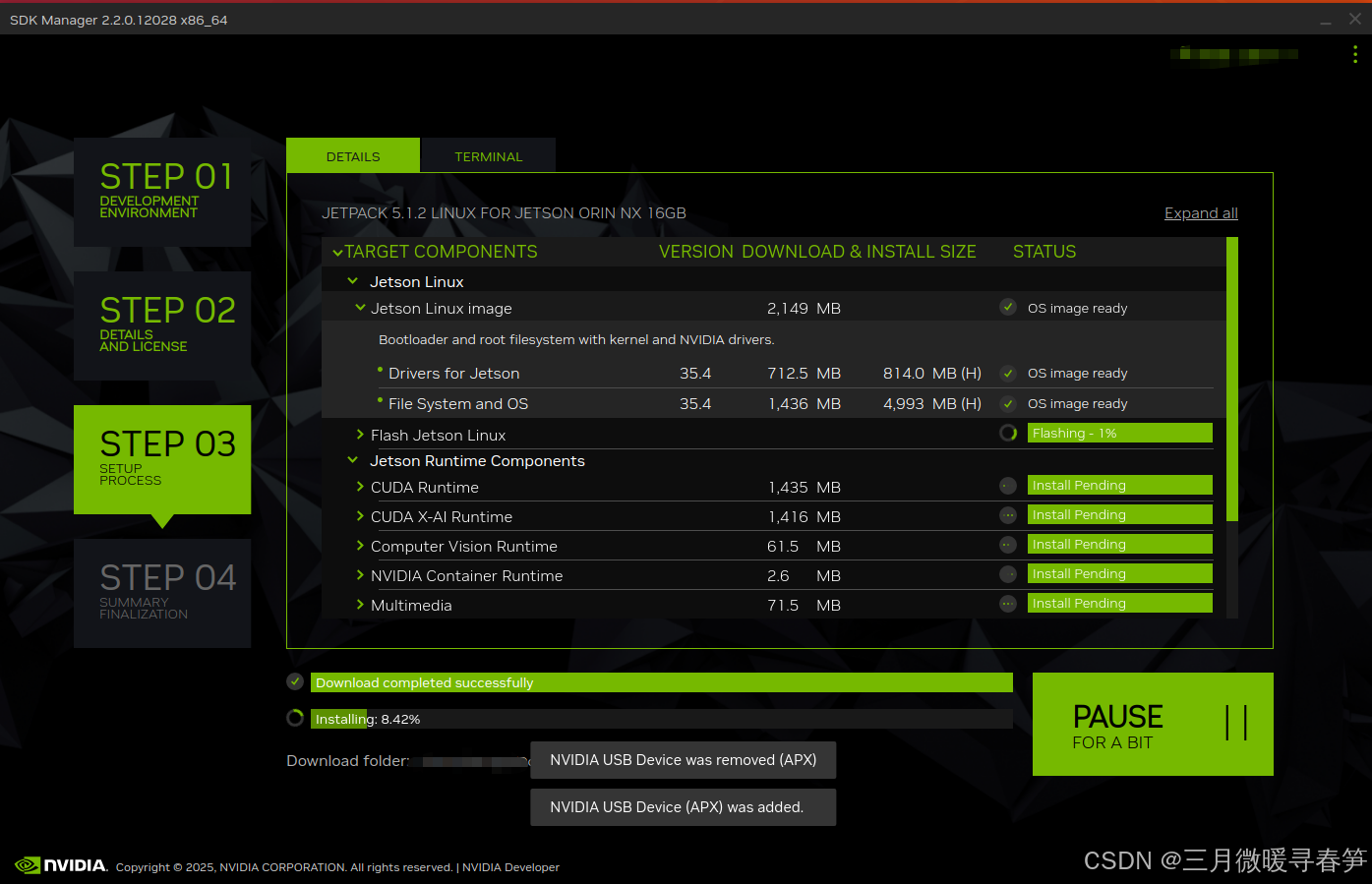Click the Multimedia pending status icon

tap(1008, 603)
